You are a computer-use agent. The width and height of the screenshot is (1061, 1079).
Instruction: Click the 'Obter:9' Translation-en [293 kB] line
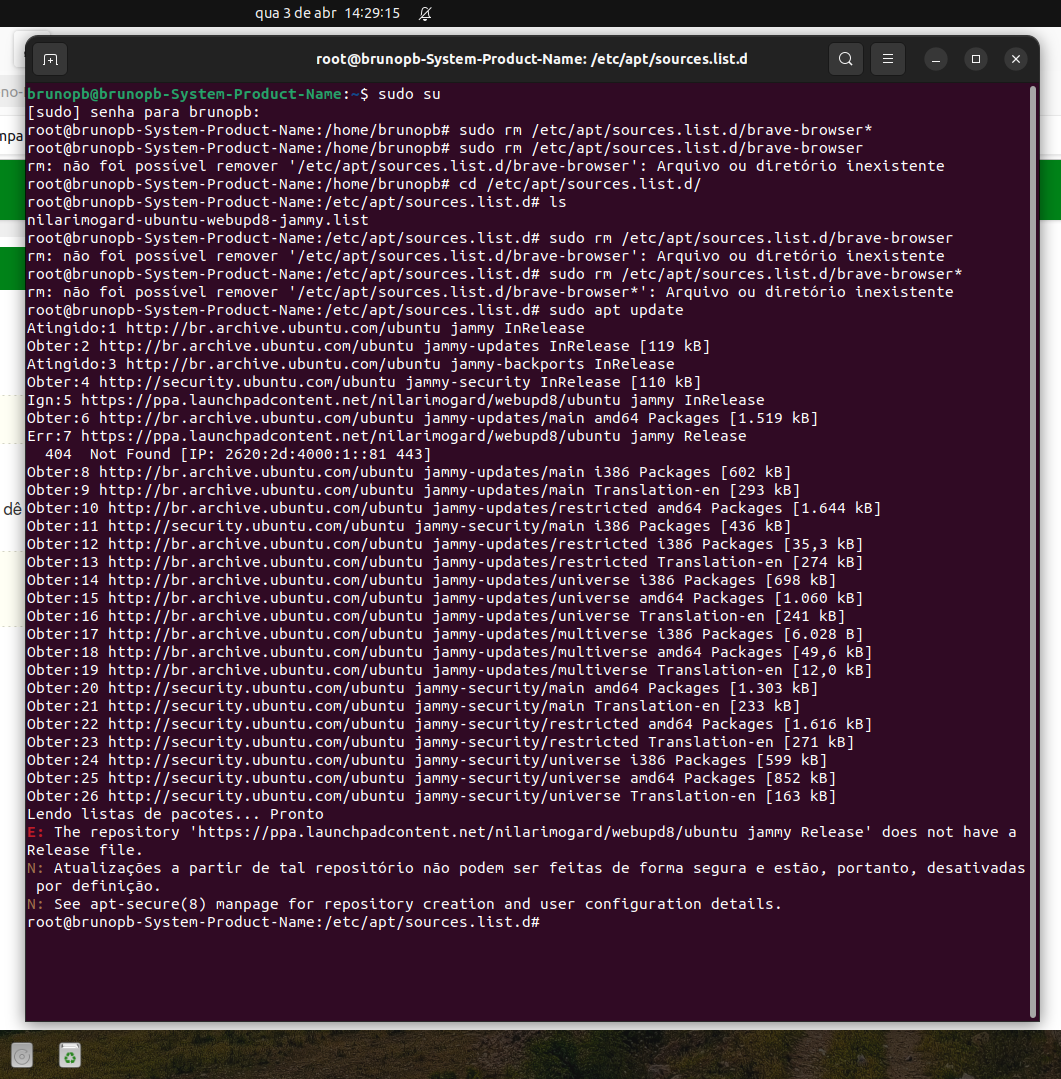414,490
